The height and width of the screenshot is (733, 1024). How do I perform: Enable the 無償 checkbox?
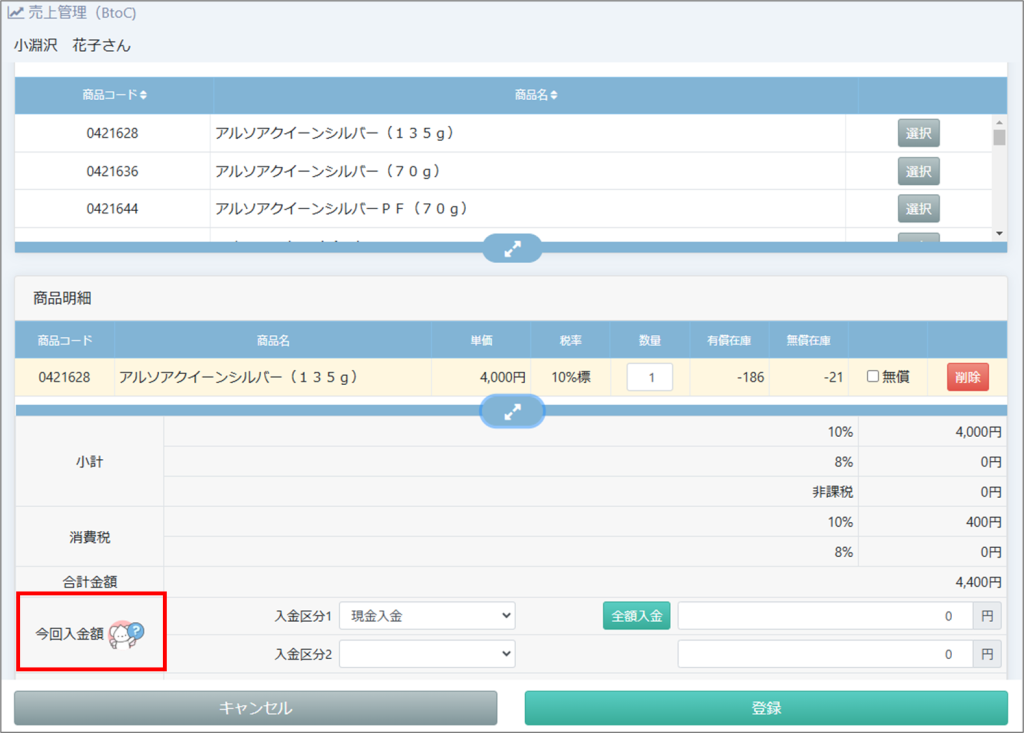pyautogui.click(x=873, y=377)
